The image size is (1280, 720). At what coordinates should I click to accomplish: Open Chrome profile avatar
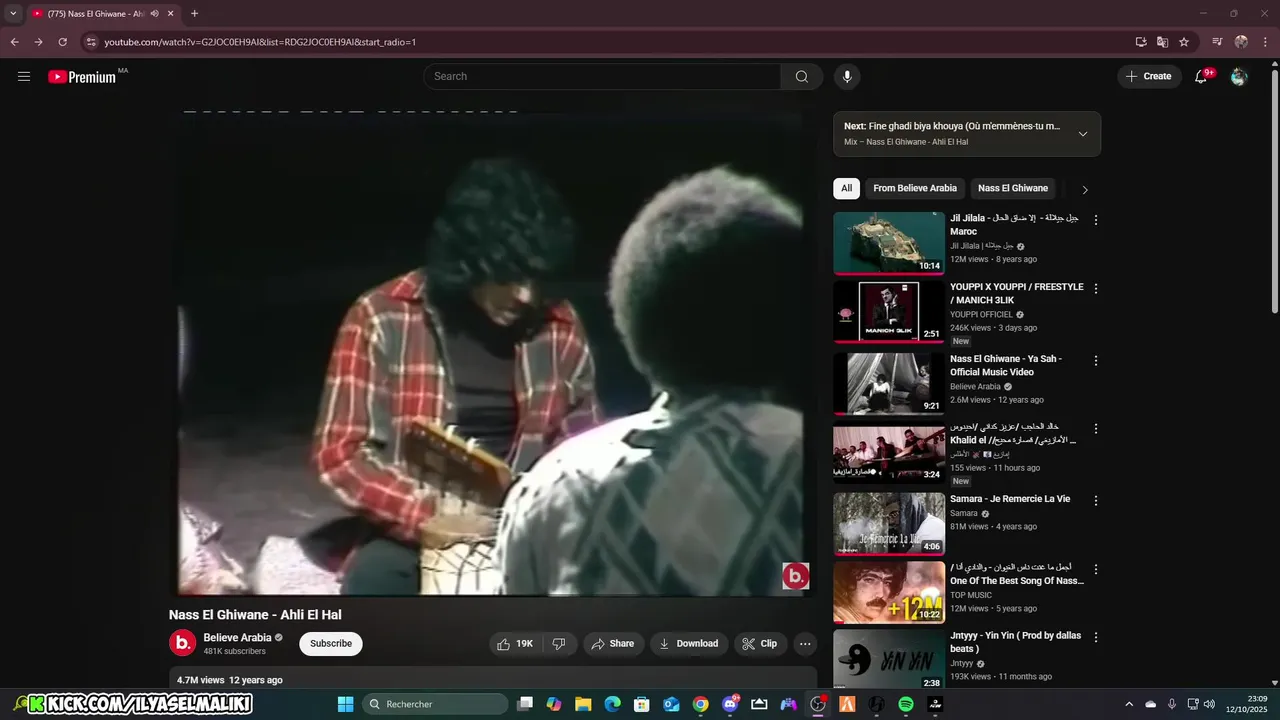1241,42
